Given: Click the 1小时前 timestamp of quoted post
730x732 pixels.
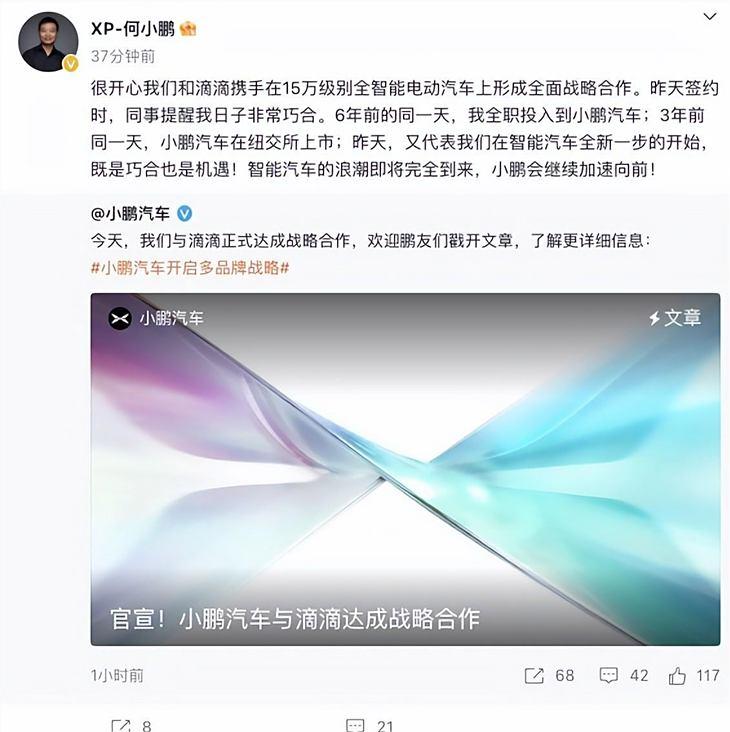Looking at the screenshot, I should point(117,676).
